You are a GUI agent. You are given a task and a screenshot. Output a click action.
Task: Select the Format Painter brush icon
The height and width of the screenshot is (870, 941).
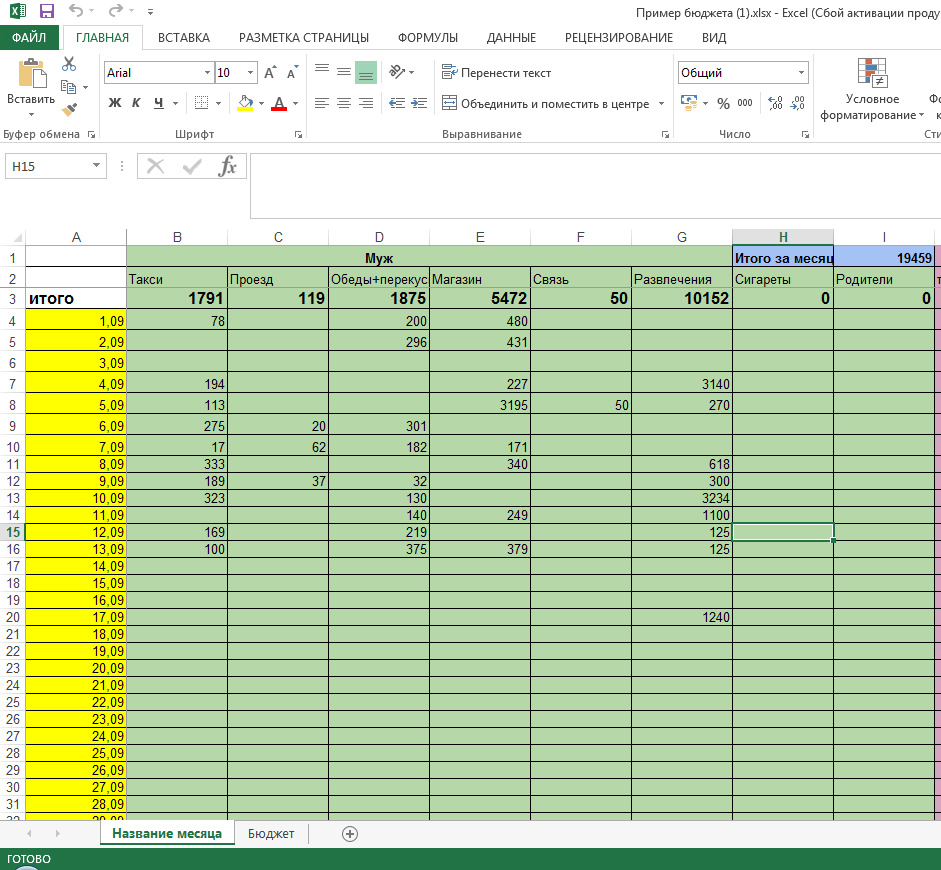(x=69, y=109)
